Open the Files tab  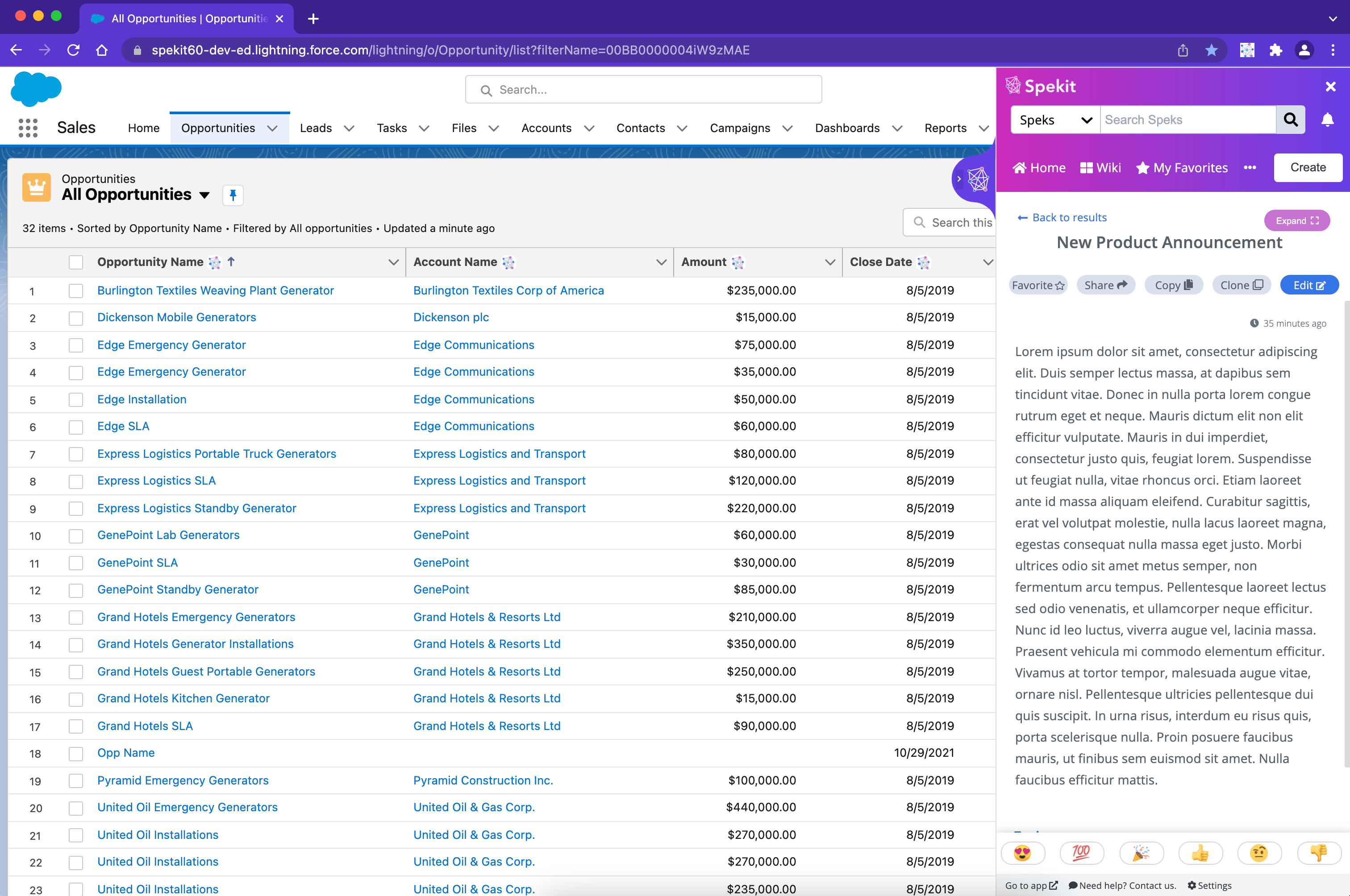pos(463,128)
